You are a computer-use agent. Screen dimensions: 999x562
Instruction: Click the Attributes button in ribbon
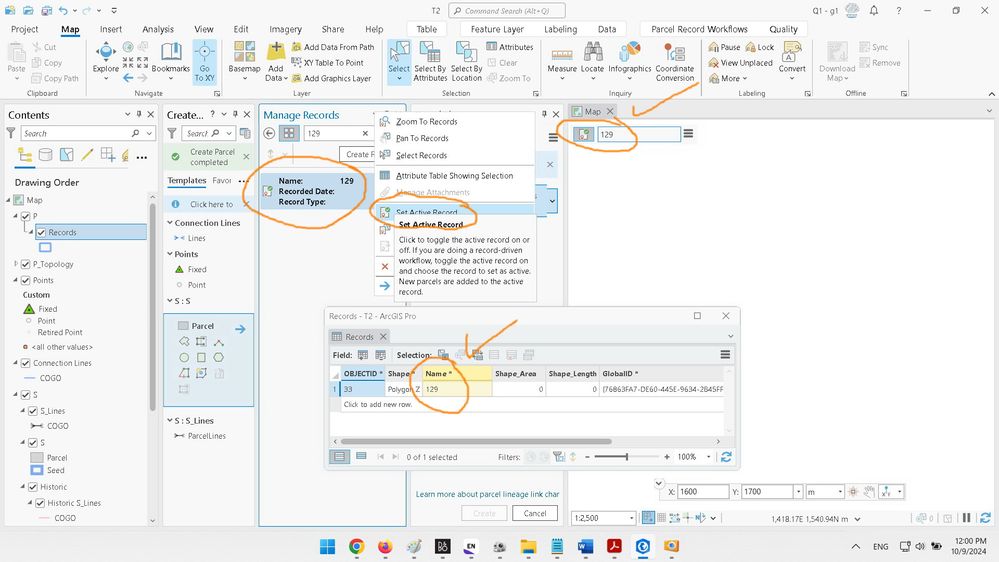tap(510, 47)
